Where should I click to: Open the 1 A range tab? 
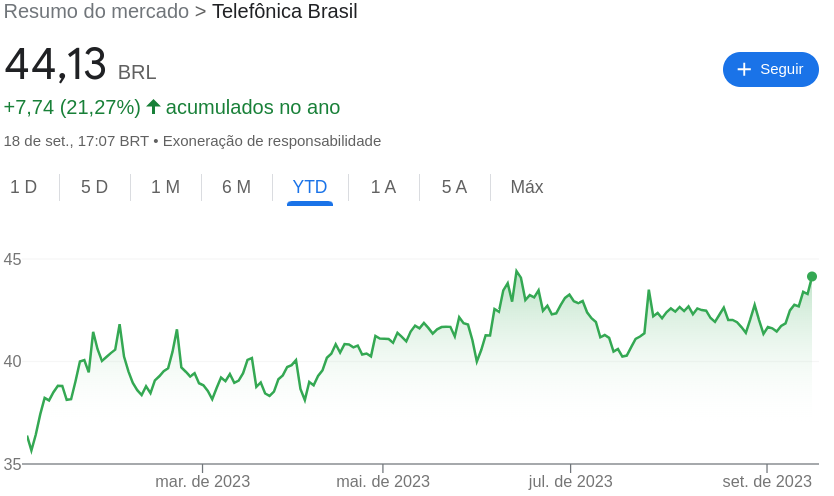click(x=383, y=187)
